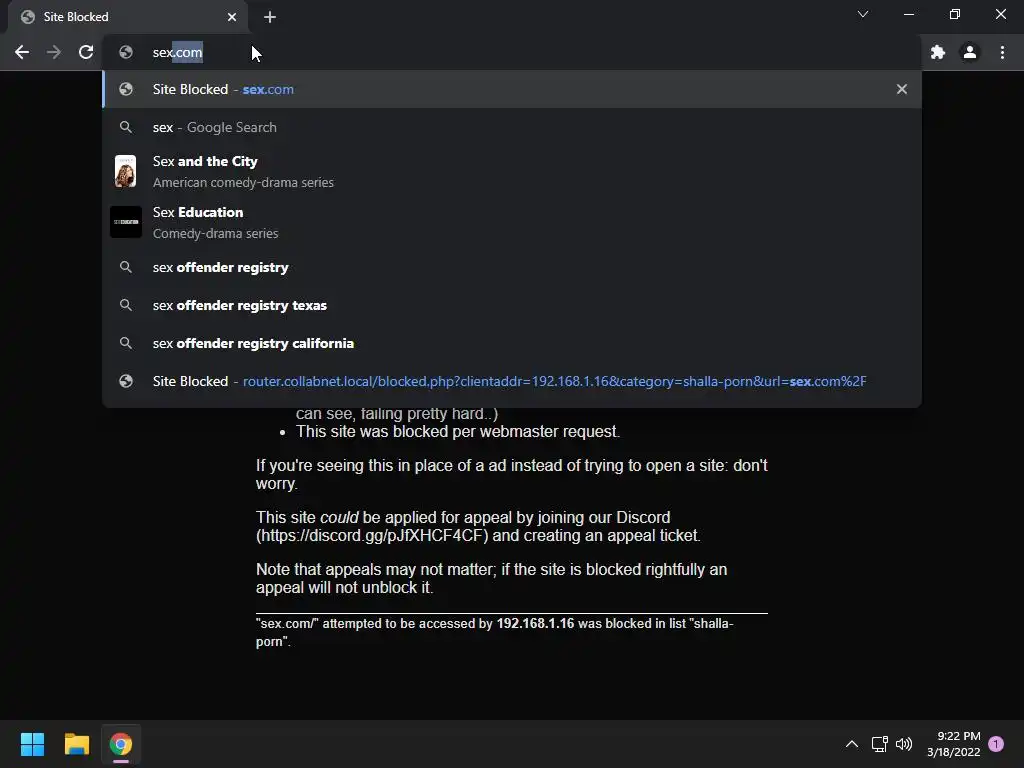
Task: Choose the offender registry texas suggestion
Action: (x=512, y=305)
